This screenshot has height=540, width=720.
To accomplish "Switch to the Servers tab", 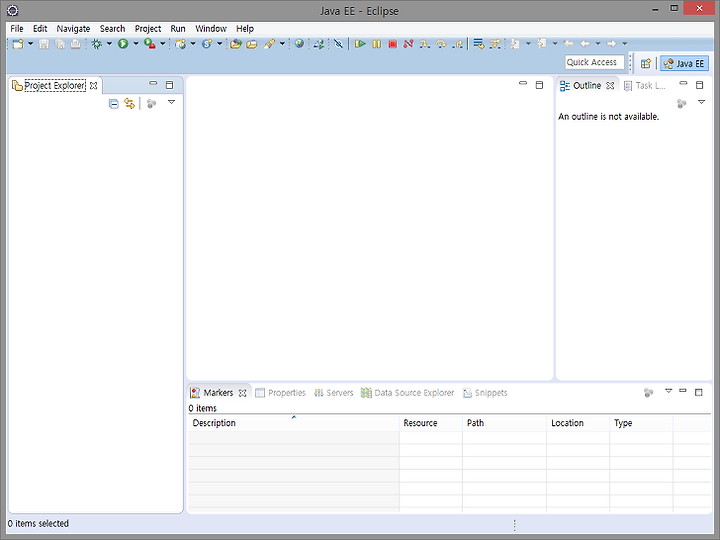I will pos(334,393).
